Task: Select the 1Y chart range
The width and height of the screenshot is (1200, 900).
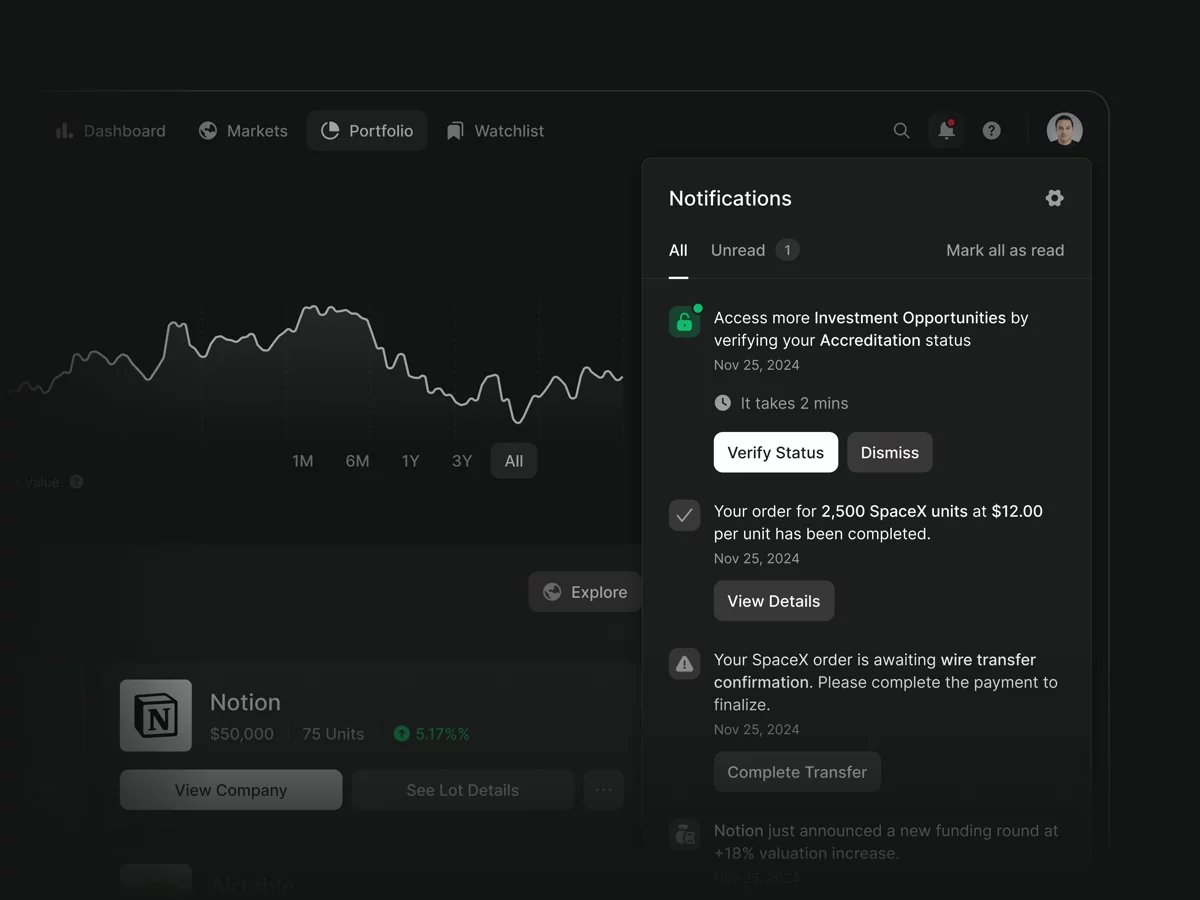Action: [410, 461]
